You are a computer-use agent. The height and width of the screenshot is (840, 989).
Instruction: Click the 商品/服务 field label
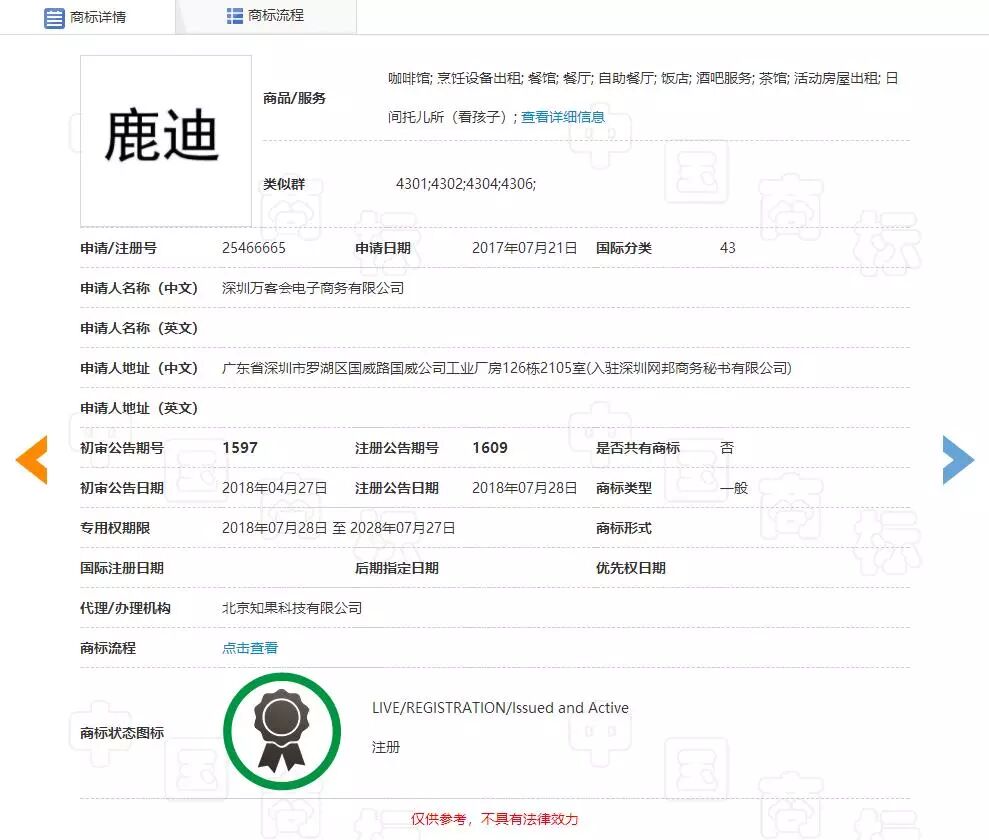[295, 98]
